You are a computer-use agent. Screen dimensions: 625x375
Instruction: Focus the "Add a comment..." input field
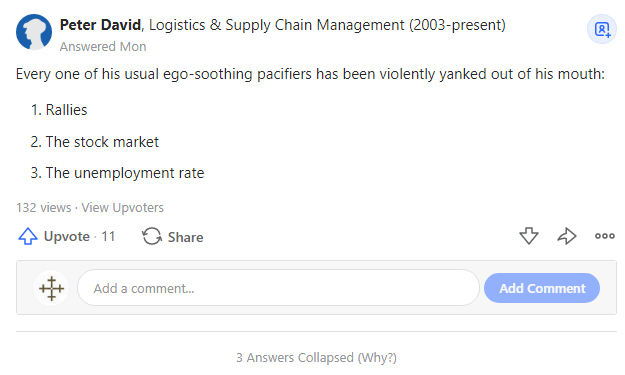(278, 288)
